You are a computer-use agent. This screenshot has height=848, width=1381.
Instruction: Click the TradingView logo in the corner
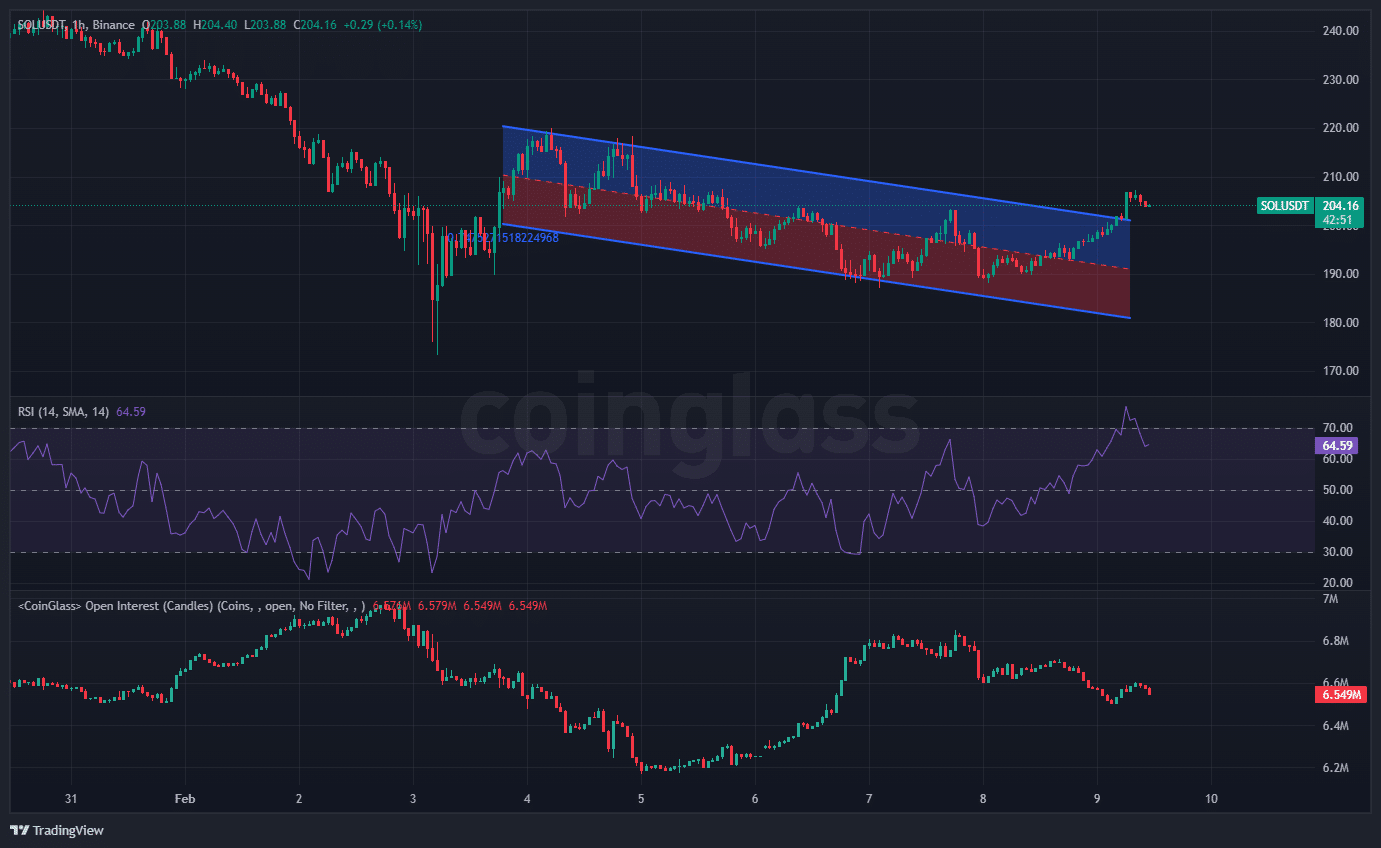pyautogui.click(x=57, y=830)
